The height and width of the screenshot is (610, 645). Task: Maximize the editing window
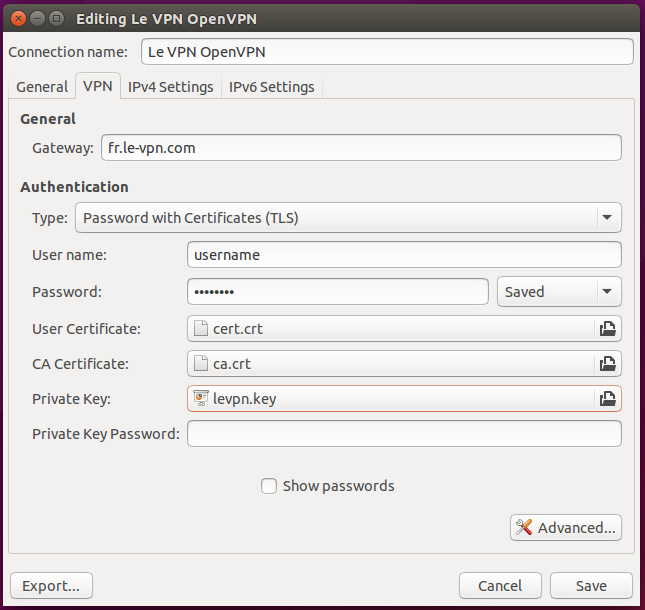[57, 19]
